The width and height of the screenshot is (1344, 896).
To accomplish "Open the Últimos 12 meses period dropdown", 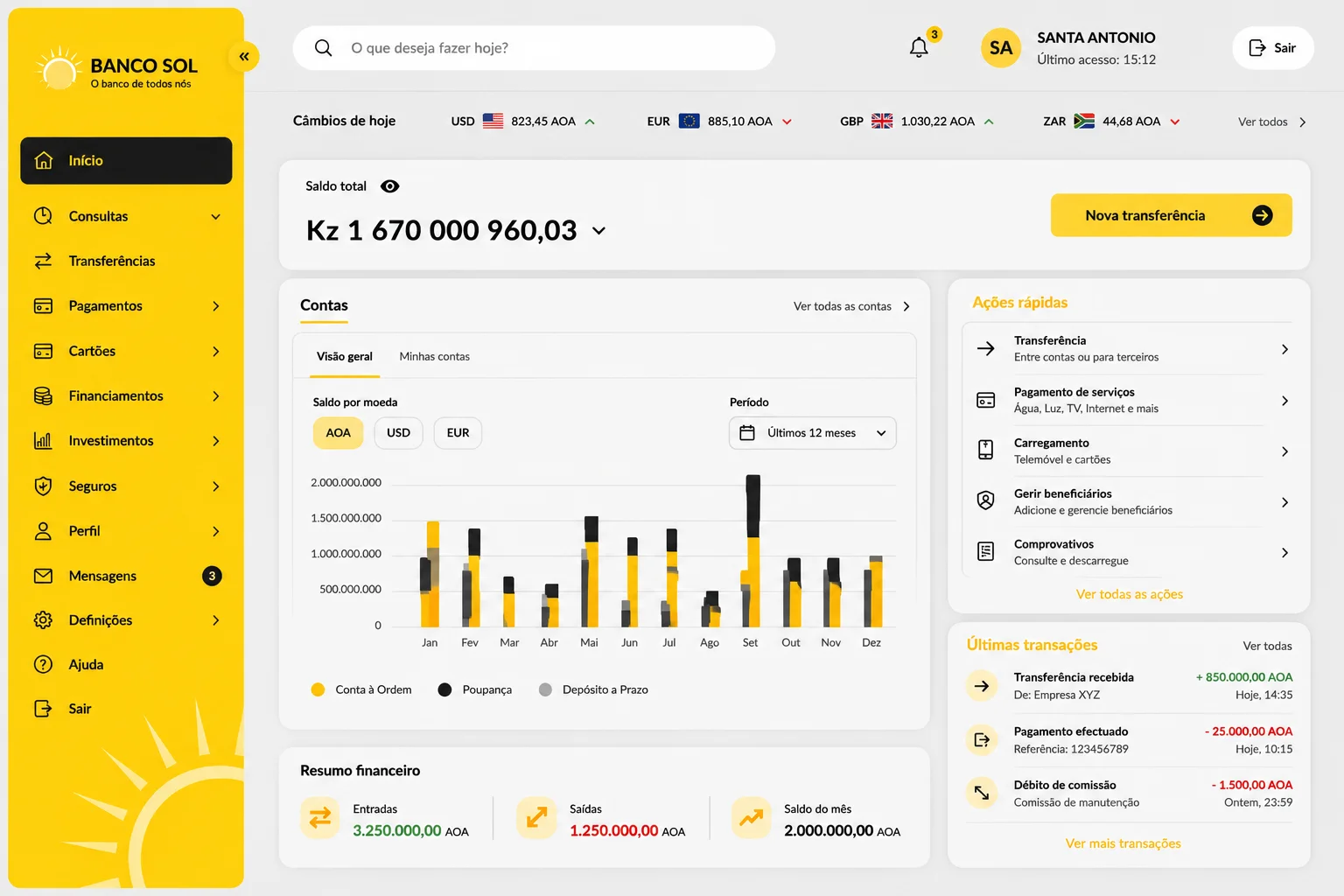I will click(x=813, y=433).
